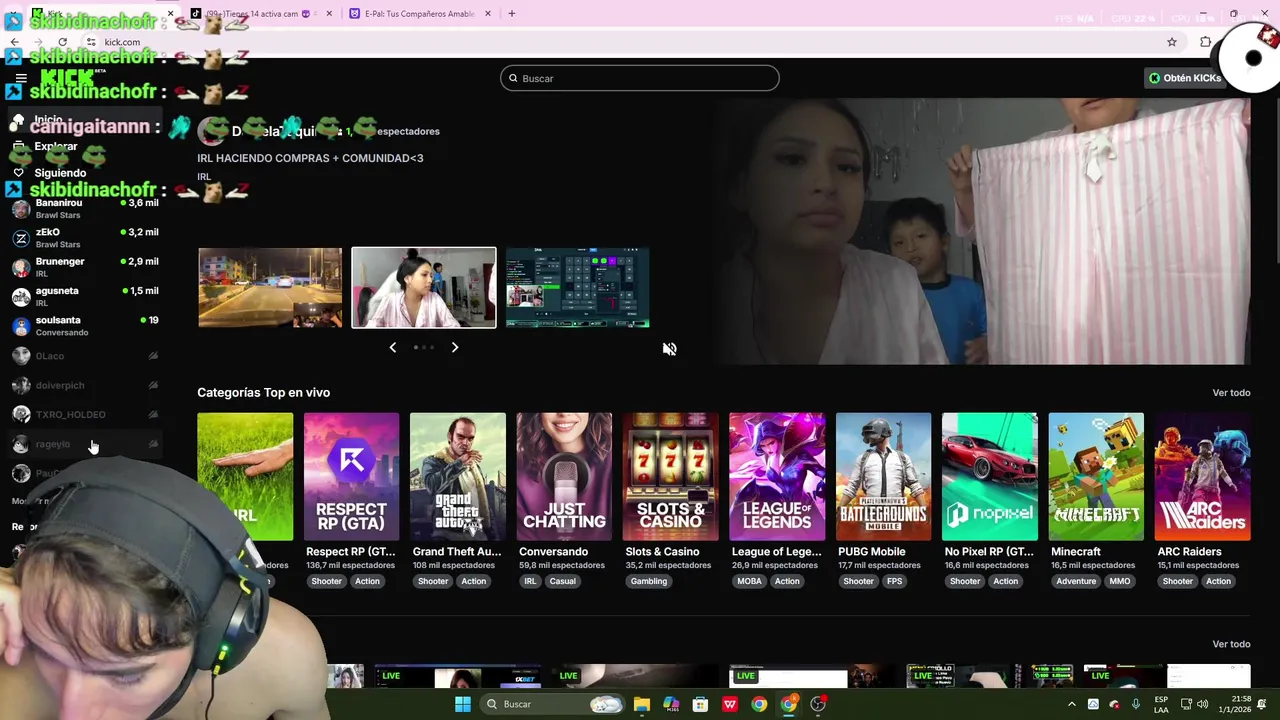
Task: Open zEkO's channel in the sidebar
Action: click(85, 238)
